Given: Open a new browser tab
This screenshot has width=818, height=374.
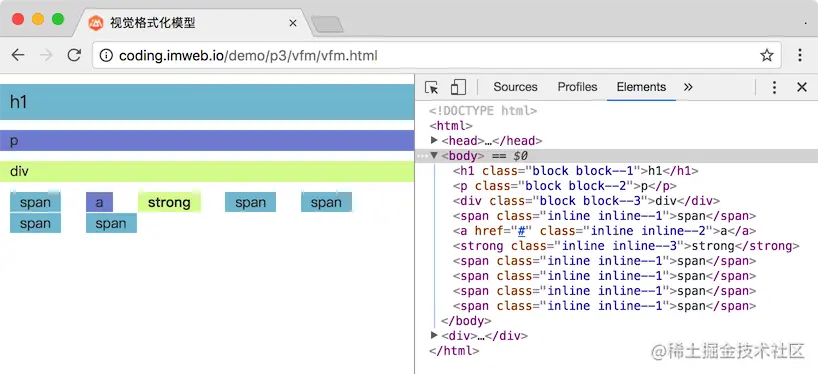Looking at the screenshot, I should point(327,24).
